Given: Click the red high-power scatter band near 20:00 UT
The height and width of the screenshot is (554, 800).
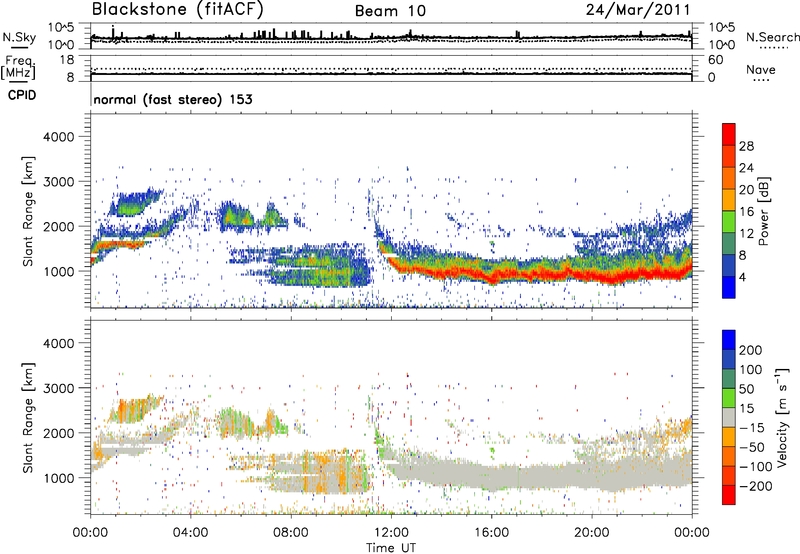Looking at the screenshot, I should coord(594,276).
